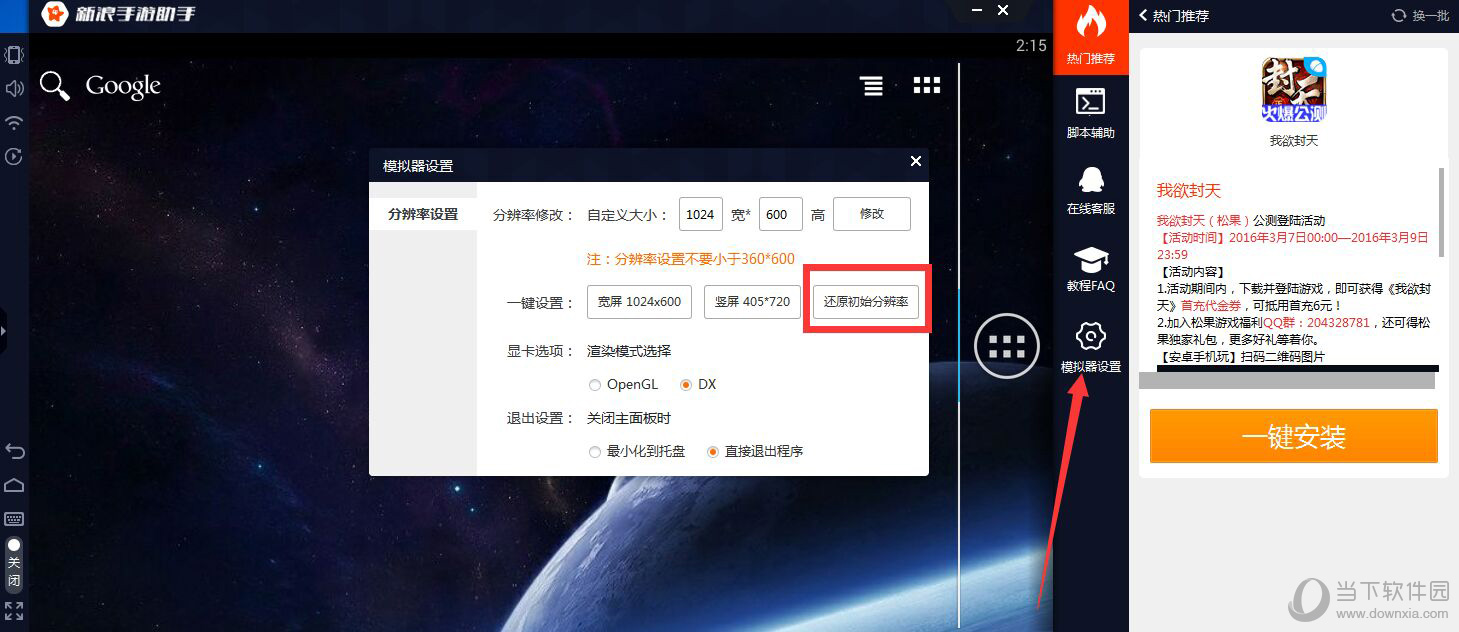Open the 脚本辅助 script assistant panel

[x=1090, y=110]
